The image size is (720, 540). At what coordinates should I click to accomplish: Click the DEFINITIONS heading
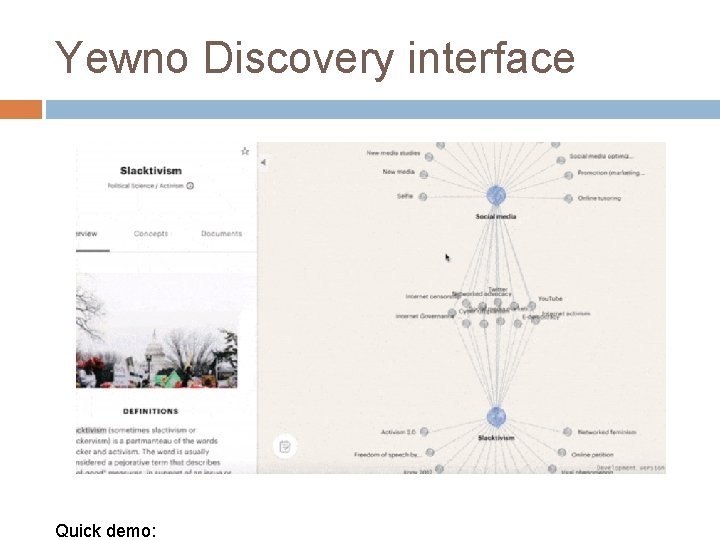[x=151, y=411]
